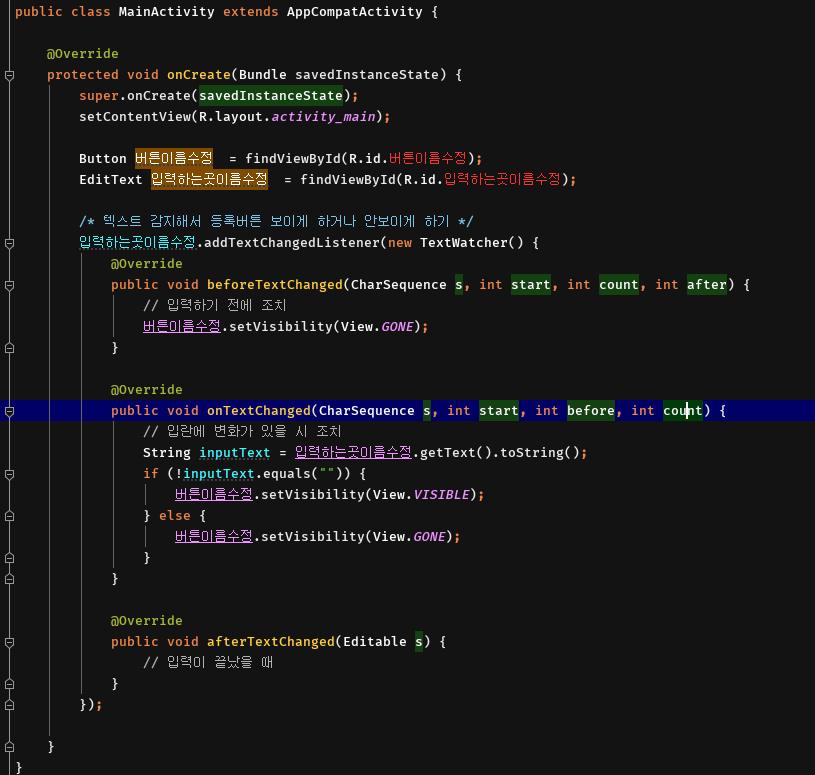Click the after parameter in beforeTextChanged

[707, 284]
